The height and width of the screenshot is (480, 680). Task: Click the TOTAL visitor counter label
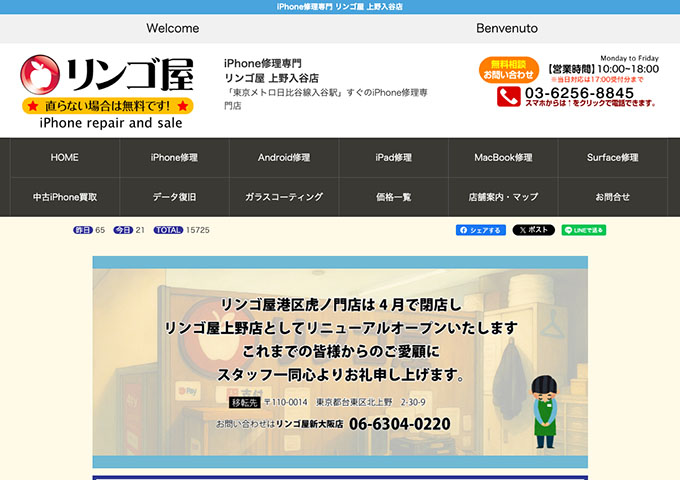[x=168, y=230]
